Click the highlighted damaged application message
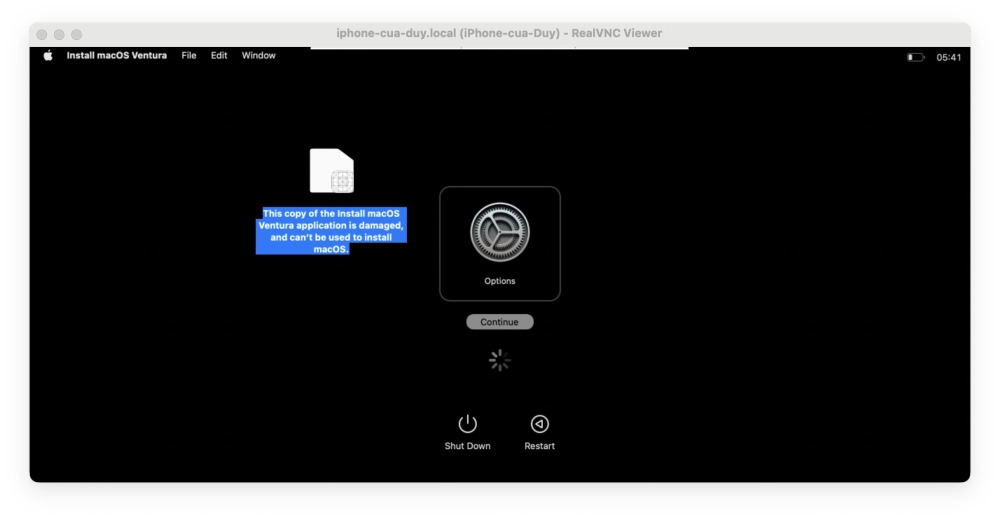1000x519 pixels. tap(331, 231)
